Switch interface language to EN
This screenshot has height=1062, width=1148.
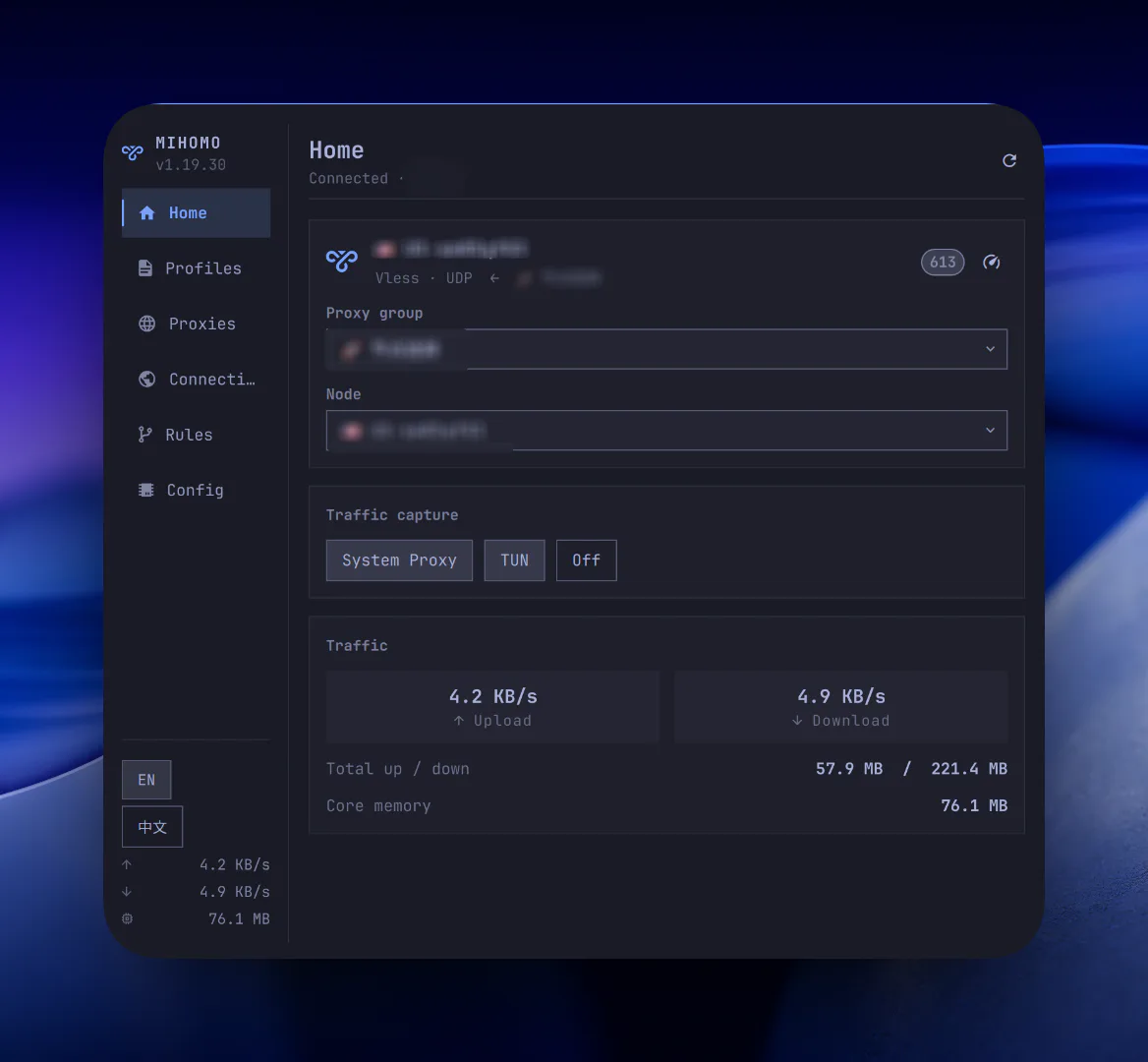pyautogui.click(x=146, y=780)
